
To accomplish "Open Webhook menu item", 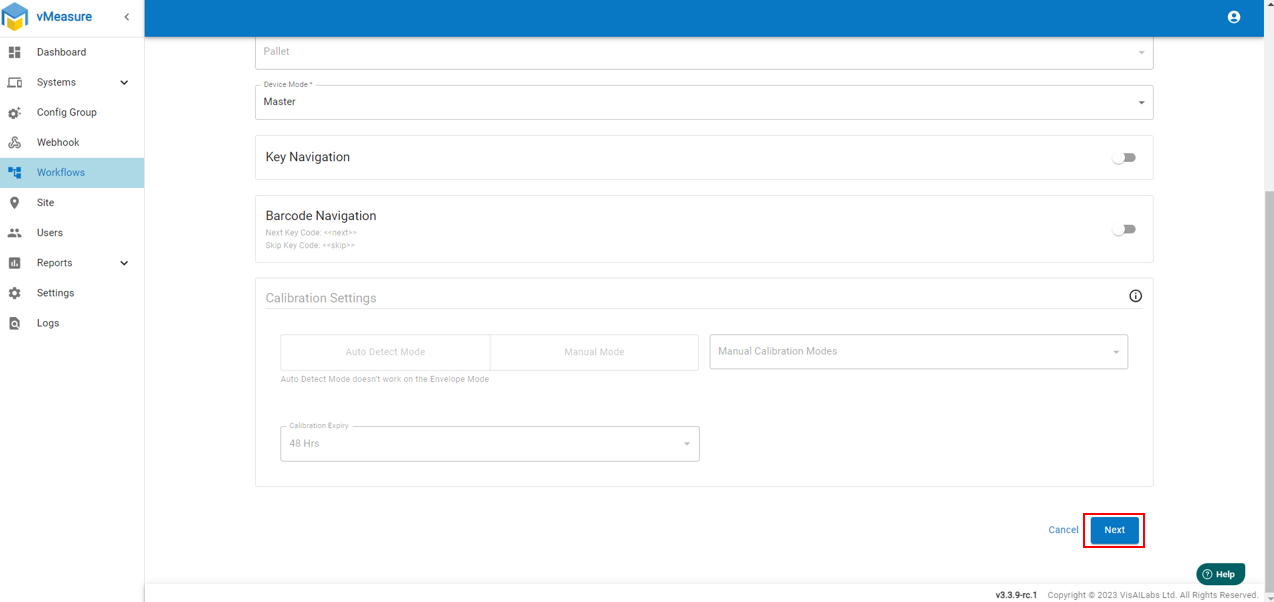I will pos(72,142).
